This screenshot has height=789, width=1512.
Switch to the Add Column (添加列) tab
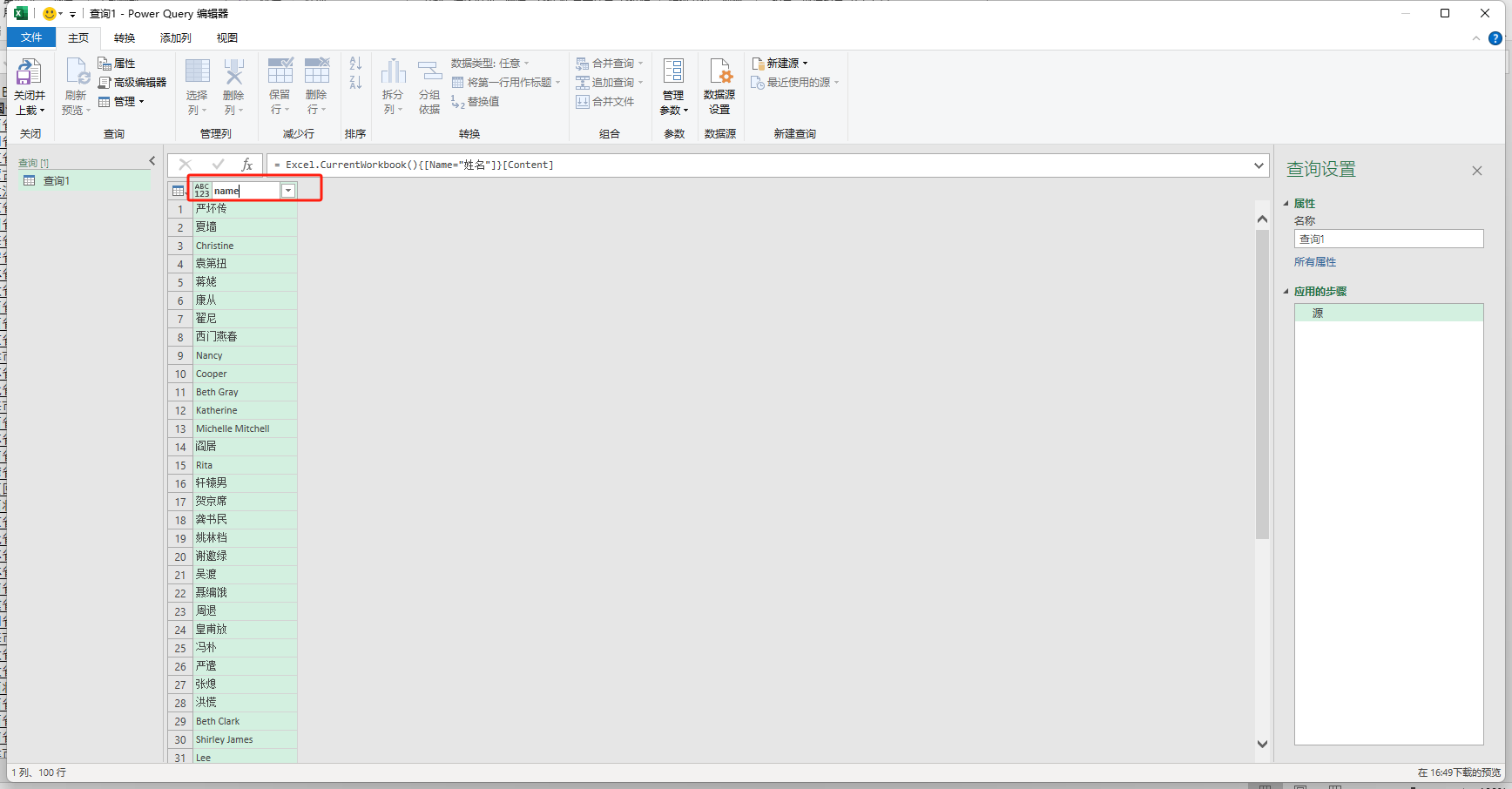click(175, 38)
